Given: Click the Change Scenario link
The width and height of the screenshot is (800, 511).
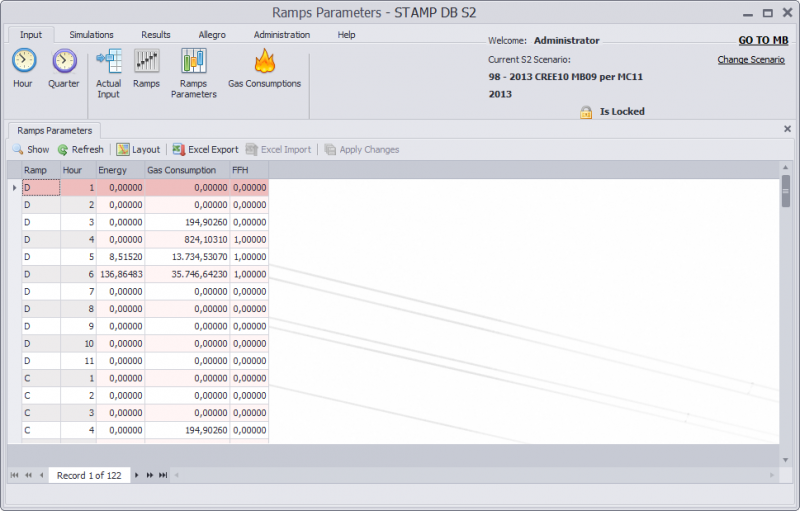Looking at the screenshot, I should click(x=750, y=60).
